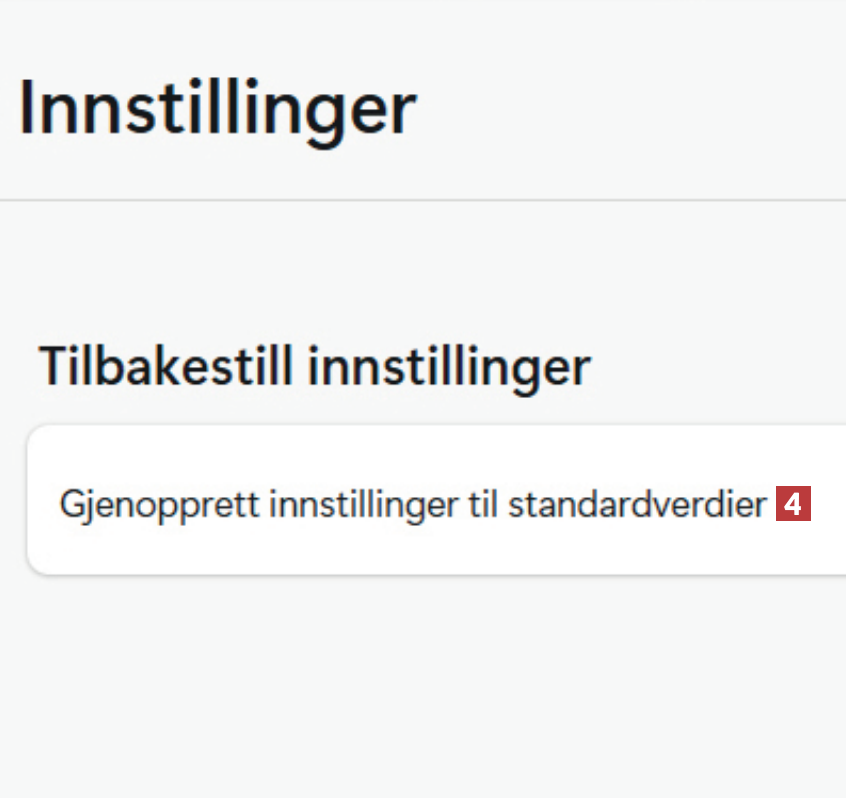Click blank area above Innstillinger title
846x798 pixels.
423,30
